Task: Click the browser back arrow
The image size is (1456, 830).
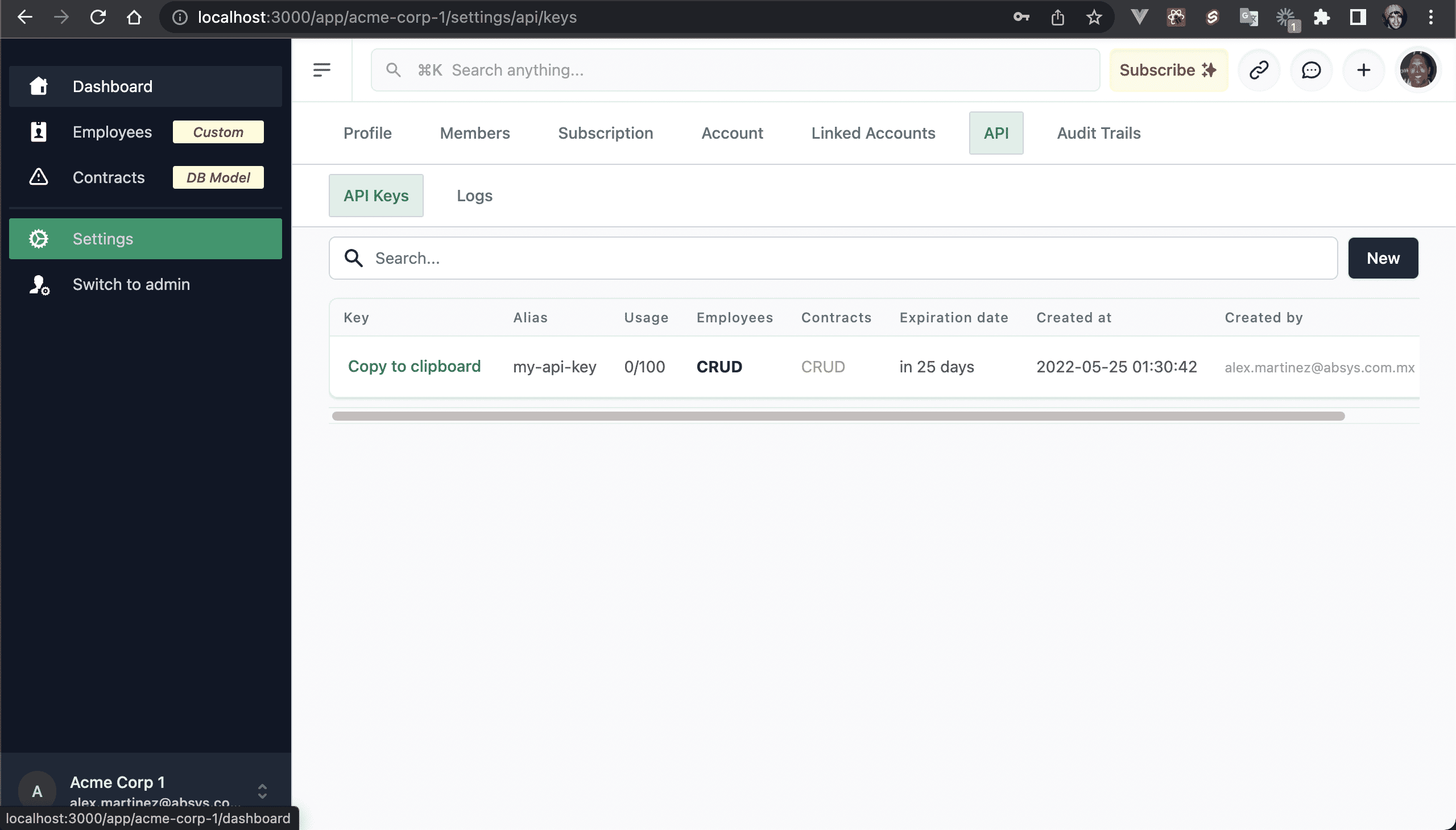Action: click(x=24, y=17)
